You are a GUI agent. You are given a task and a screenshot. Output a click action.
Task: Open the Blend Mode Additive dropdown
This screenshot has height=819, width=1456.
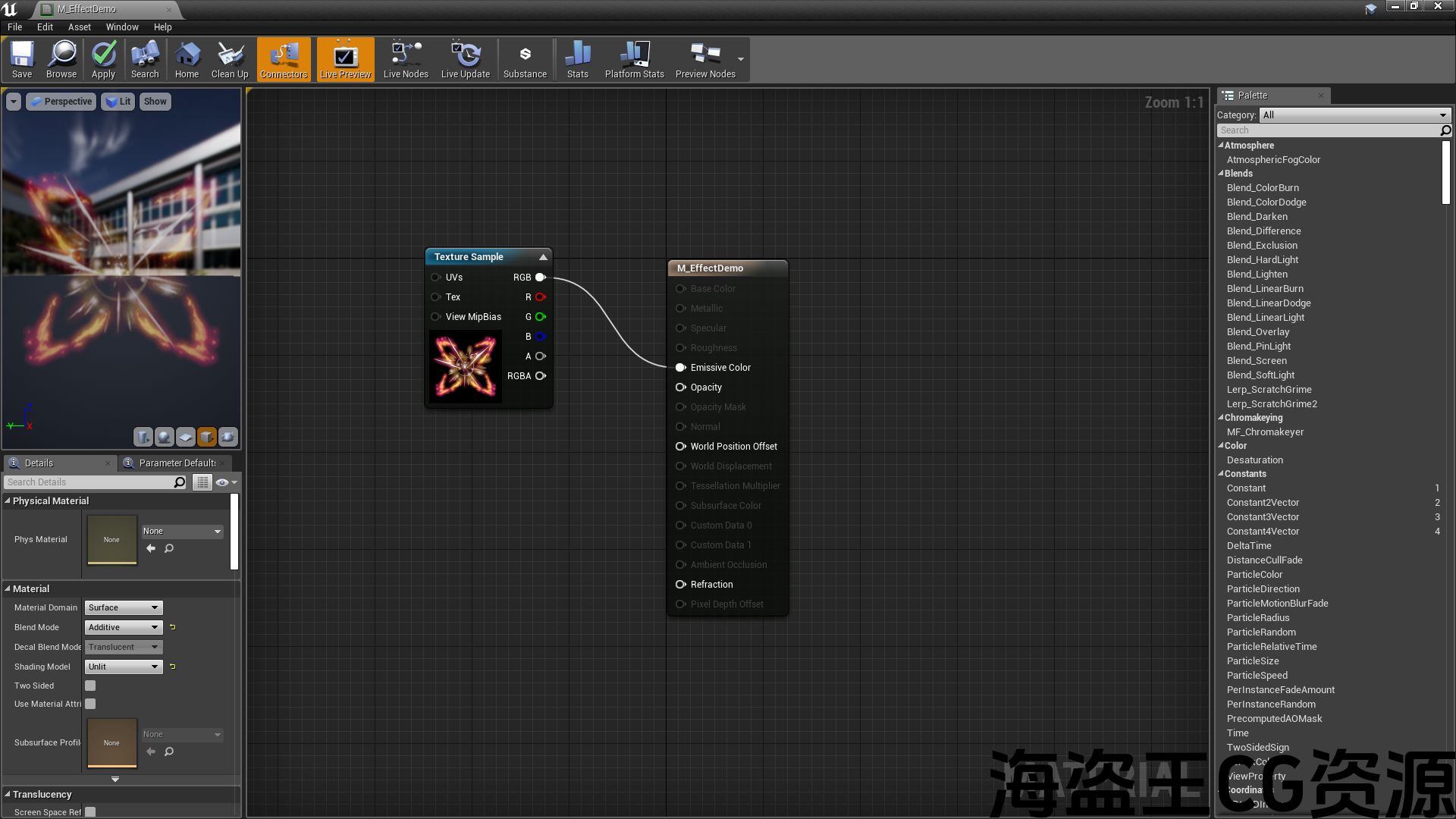pyautogui.click(x=124, y=627)
